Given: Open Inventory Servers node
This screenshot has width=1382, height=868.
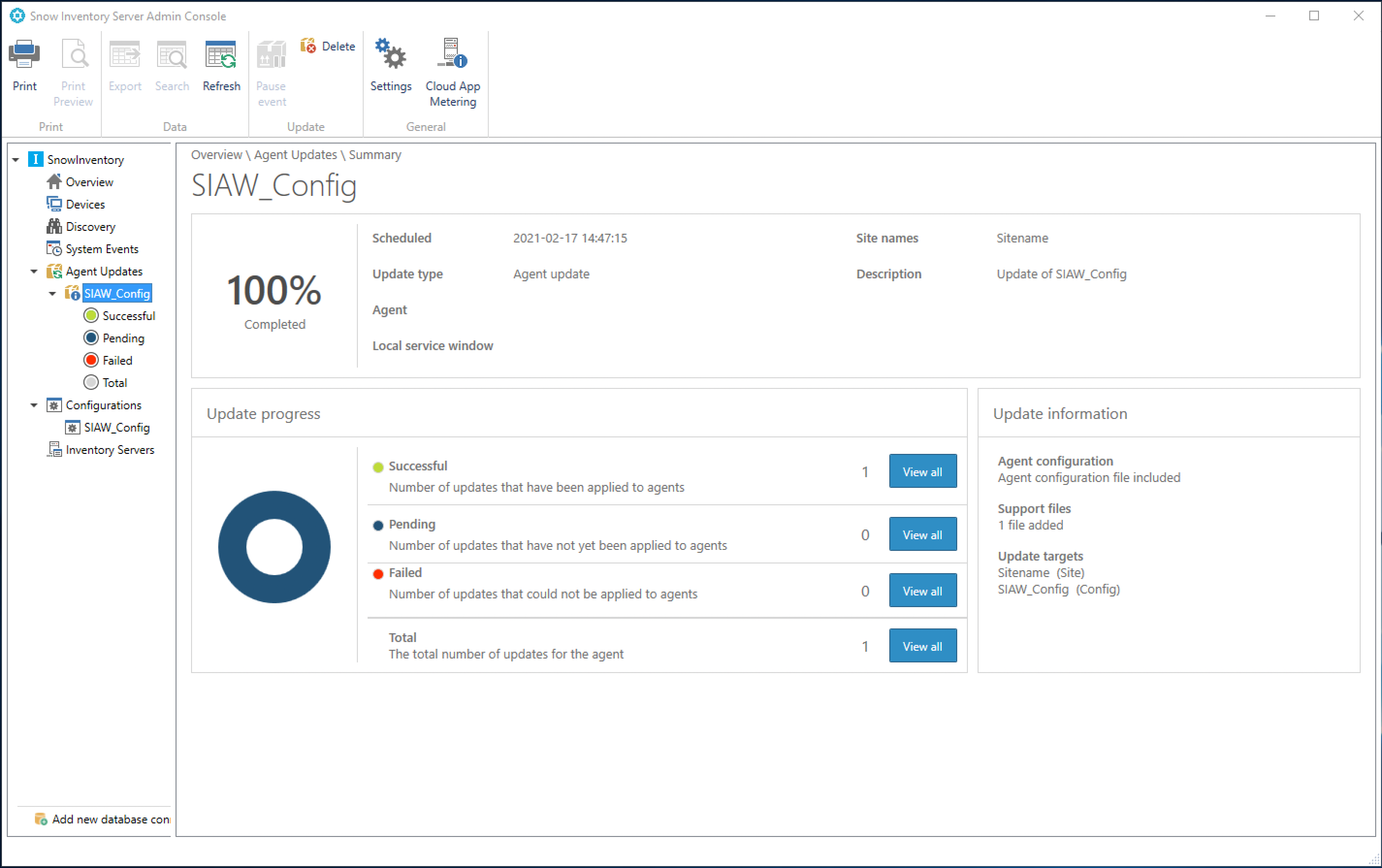Looking at the screenshot, I should click(x=101, y=450).
